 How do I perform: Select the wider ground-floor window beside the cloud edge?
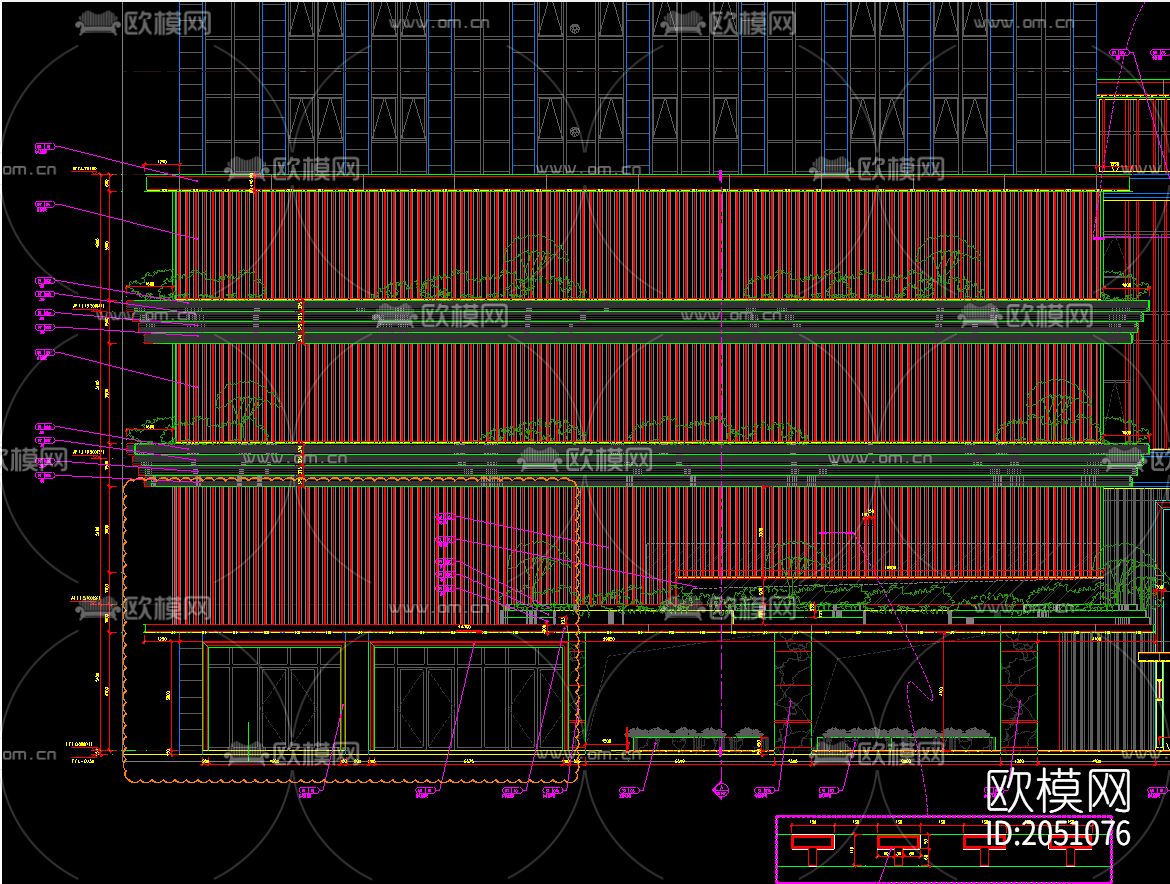[x=468, y=698]
